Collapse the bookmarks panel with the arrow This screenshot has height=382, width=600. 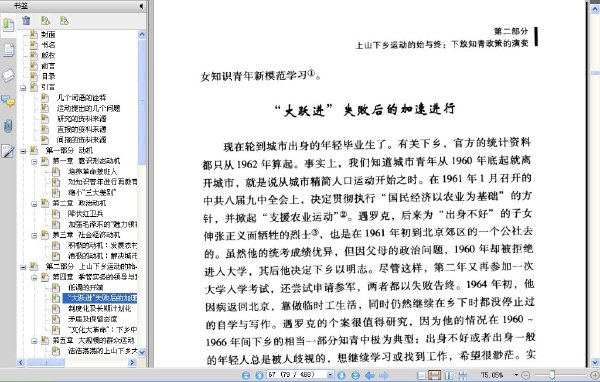coord(141,6)
